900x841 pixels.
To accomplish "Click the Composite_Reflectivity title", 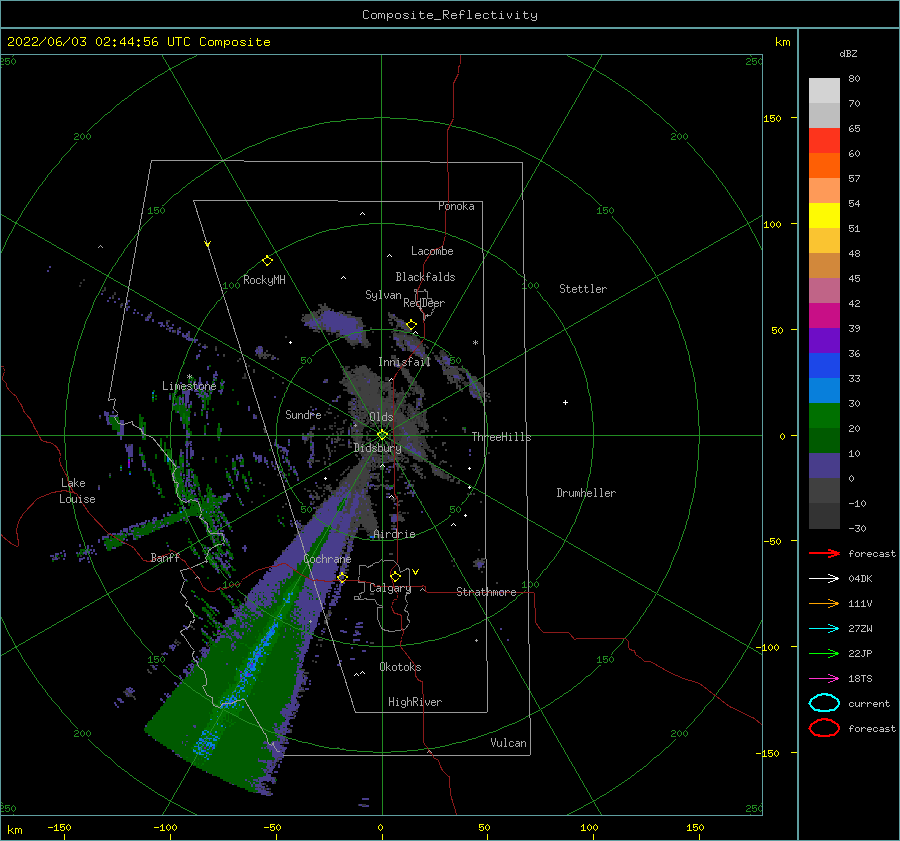I will click(450, 15).
